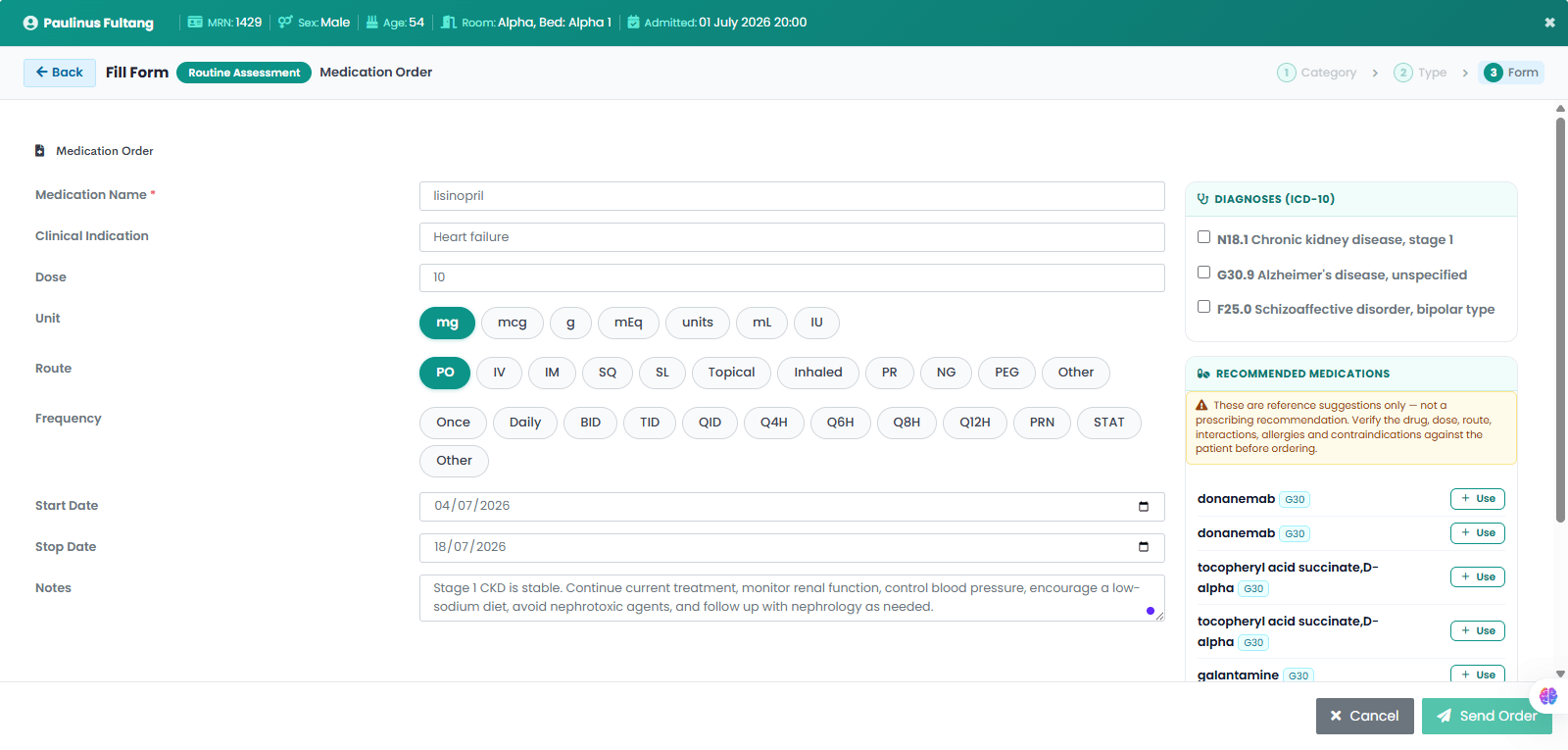Select the IU unit

coord(816,323)
